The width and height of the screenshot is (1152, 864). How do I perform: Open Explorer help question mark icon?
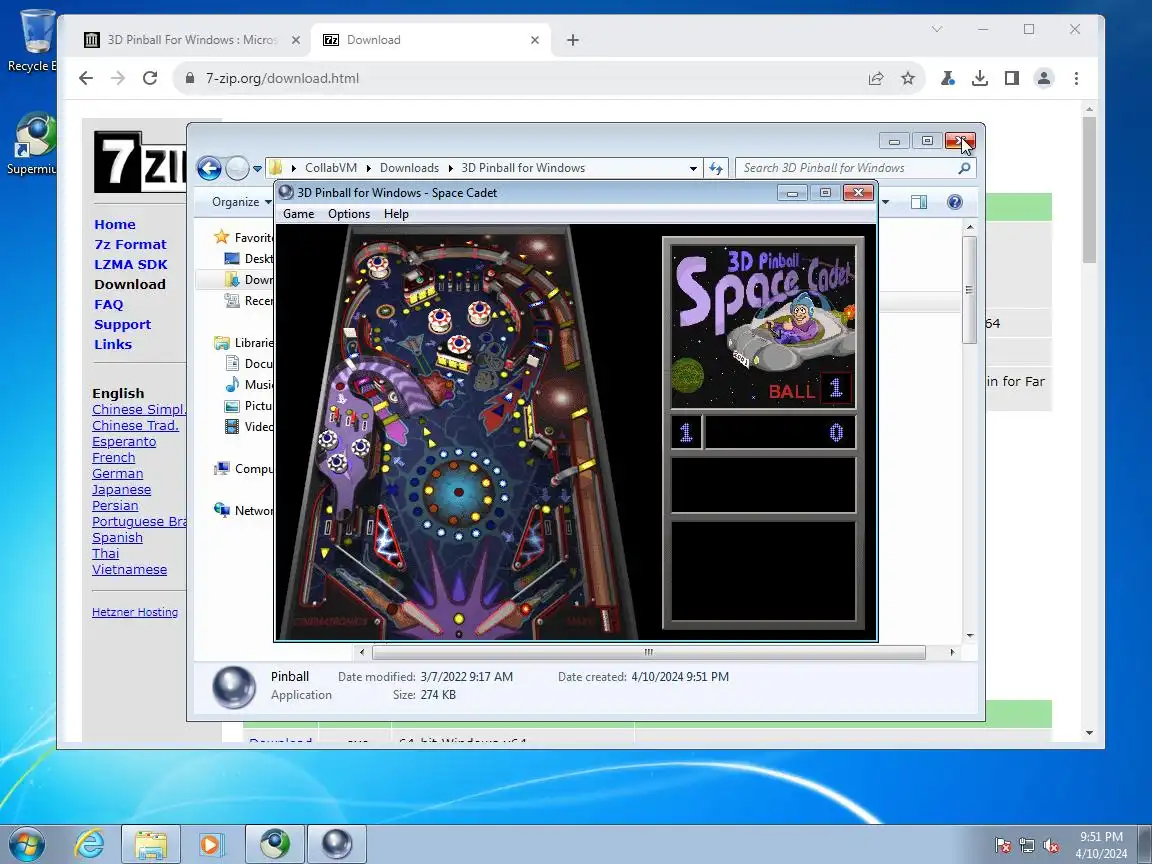(954, 202)
